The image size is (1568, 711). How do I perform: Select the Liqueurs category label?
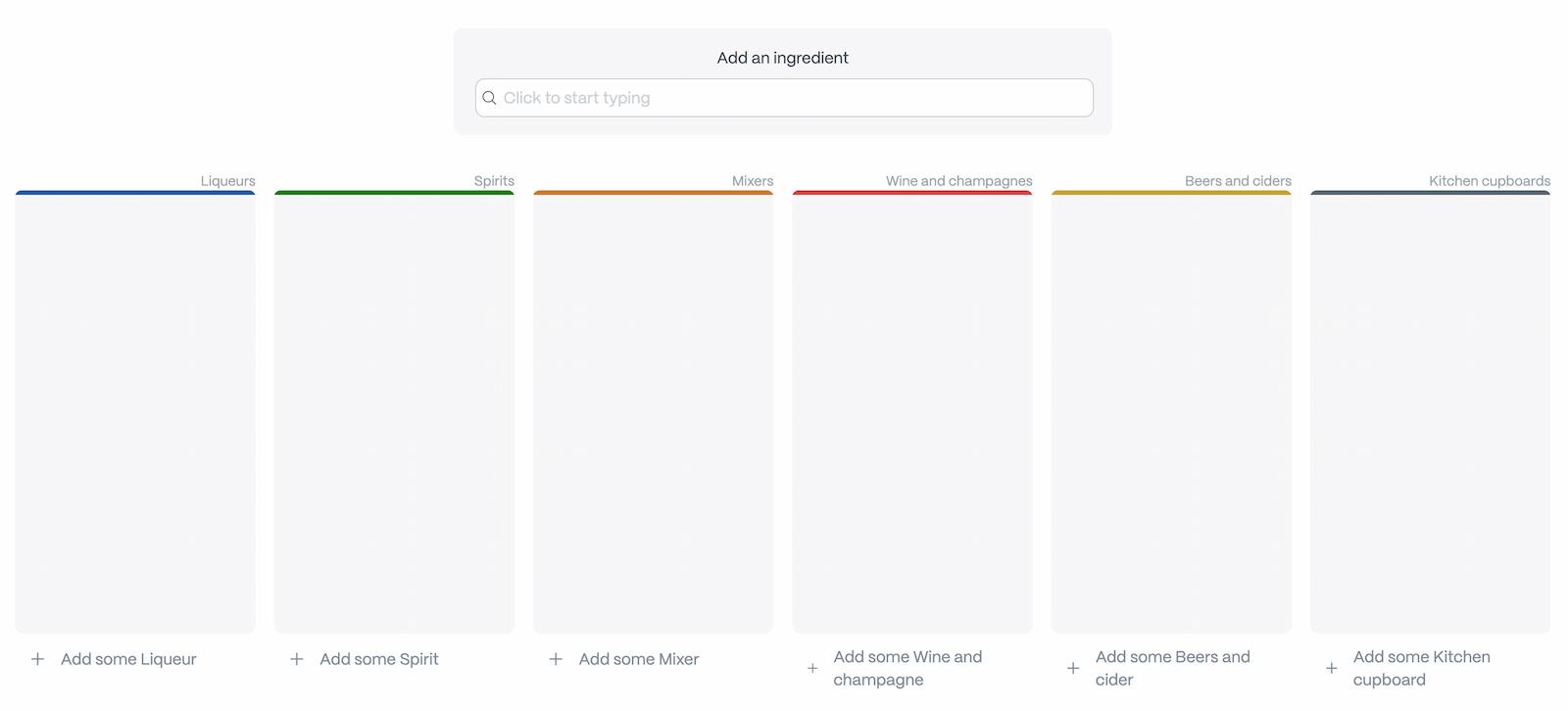(x=227, y=180)
